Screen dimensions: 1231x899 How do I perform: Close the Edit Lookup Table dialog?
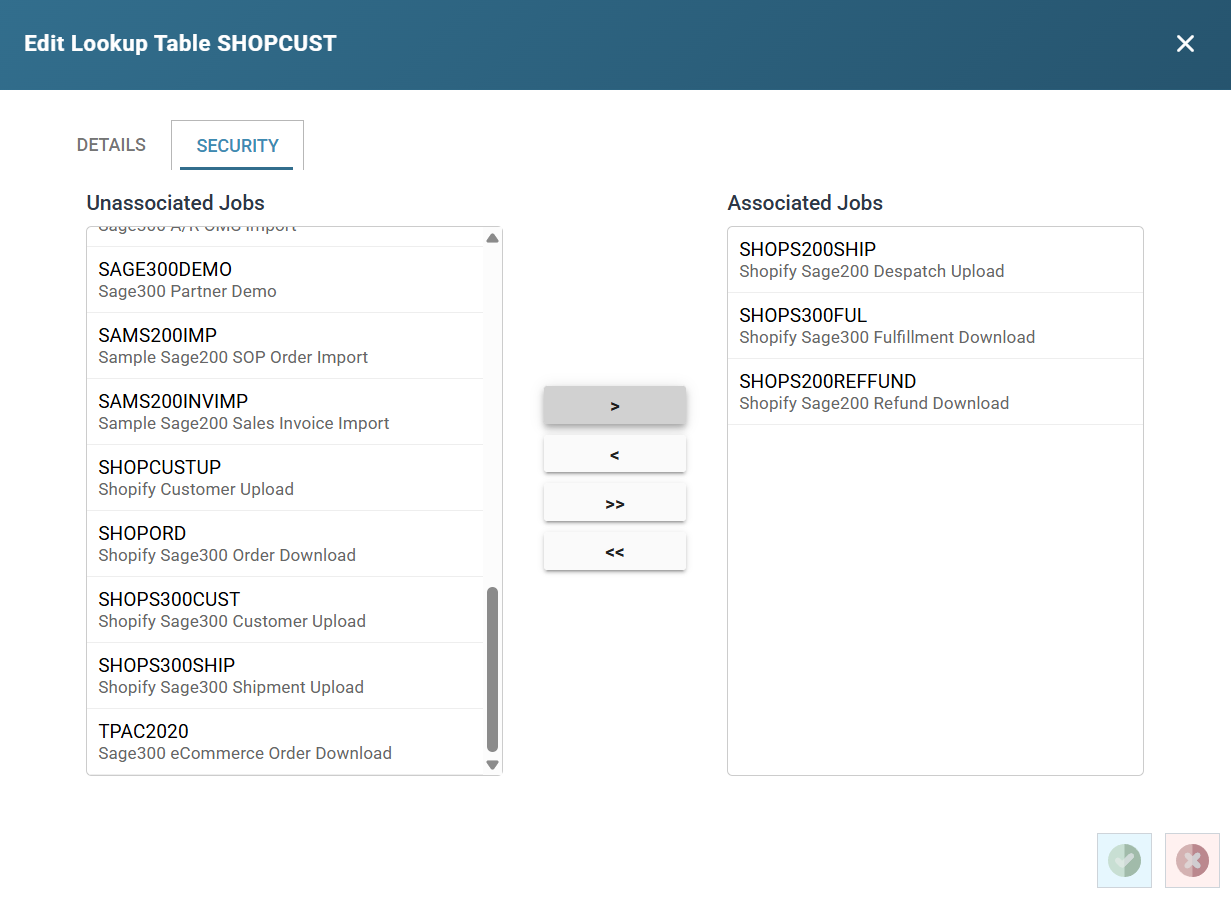1185,44
